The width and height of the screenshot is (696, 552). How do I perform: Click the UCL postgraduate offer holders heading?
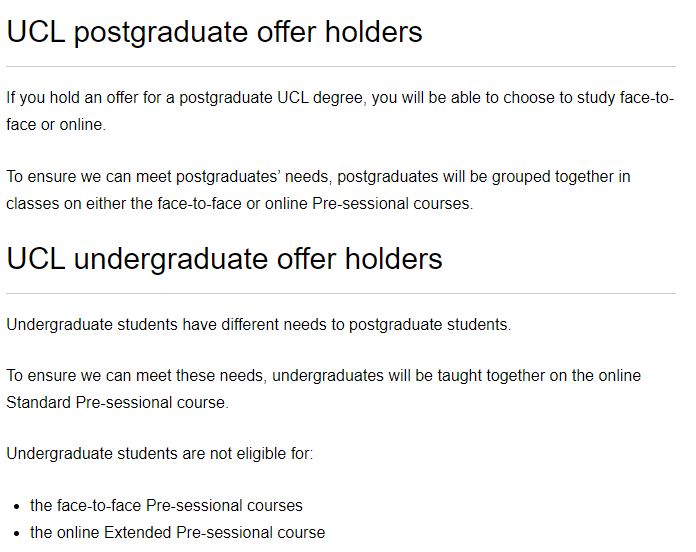[214, 33]
